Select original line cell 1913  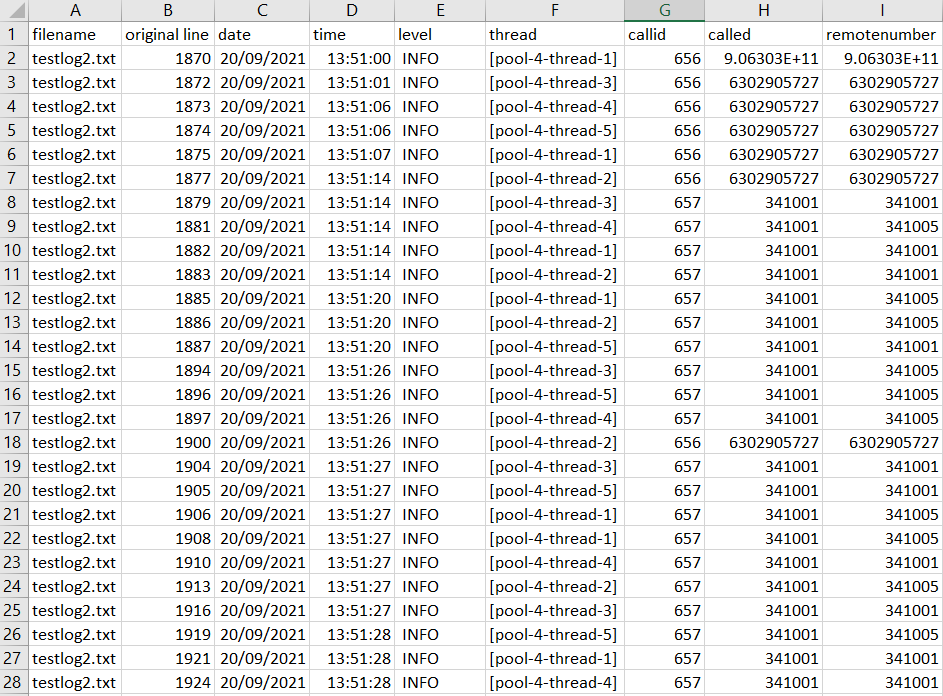168,586
